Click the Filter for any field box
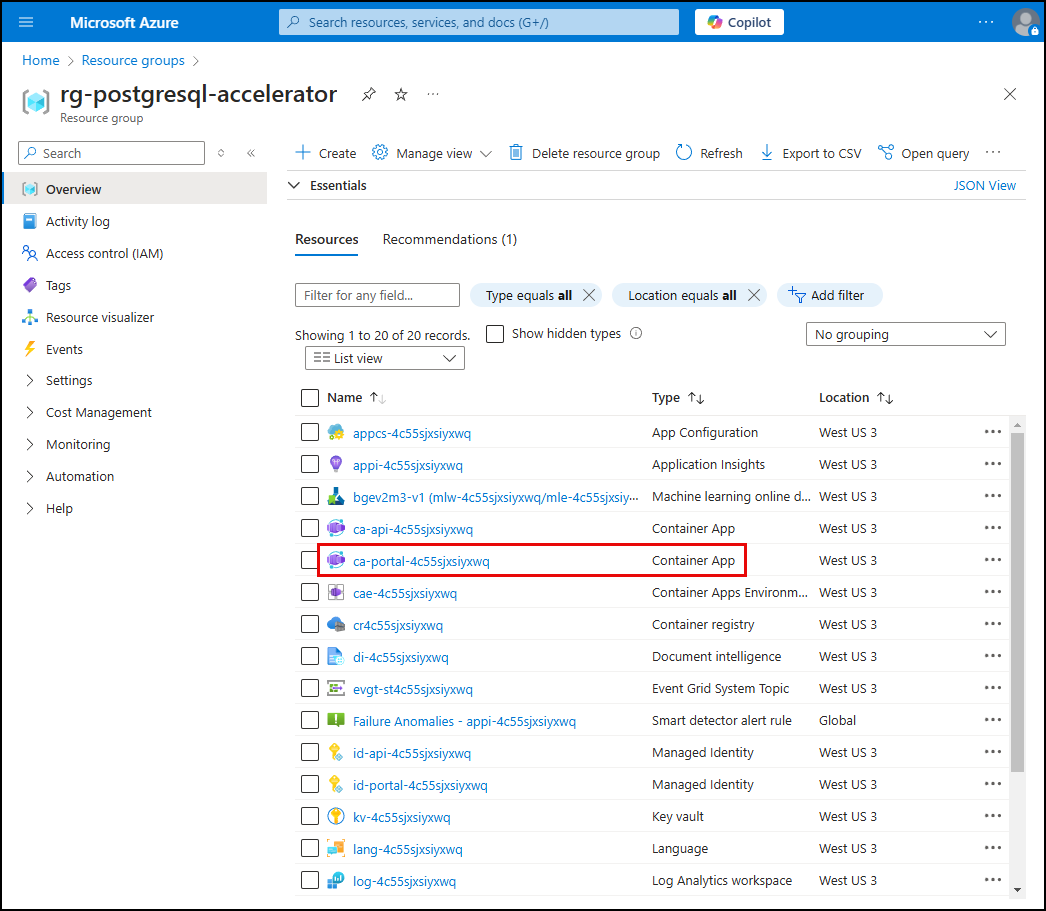This screenshot has height=911, width=1046. (377, 295)
